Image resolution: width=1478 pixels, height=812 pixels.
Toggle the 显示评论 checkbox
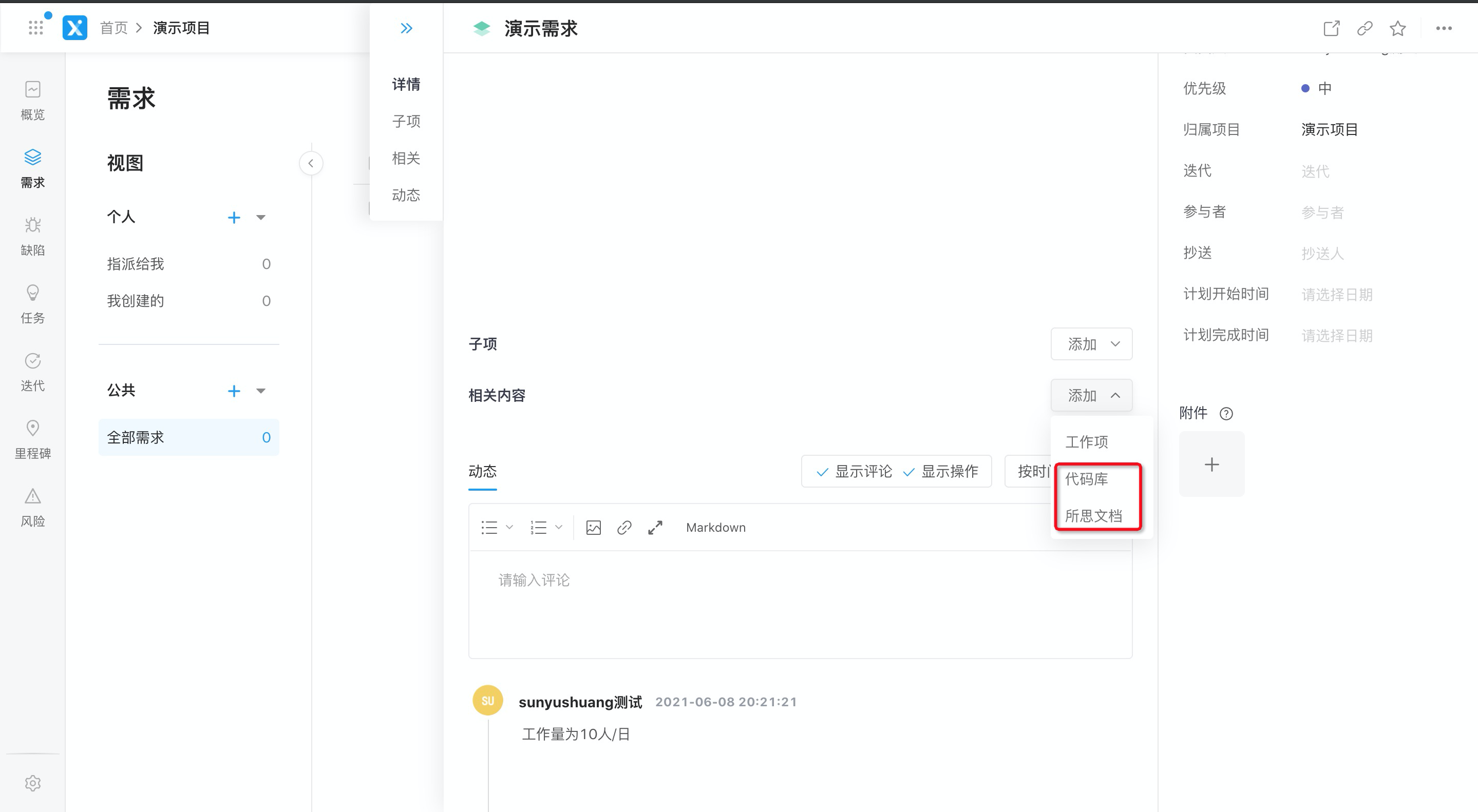click(854, 471)
